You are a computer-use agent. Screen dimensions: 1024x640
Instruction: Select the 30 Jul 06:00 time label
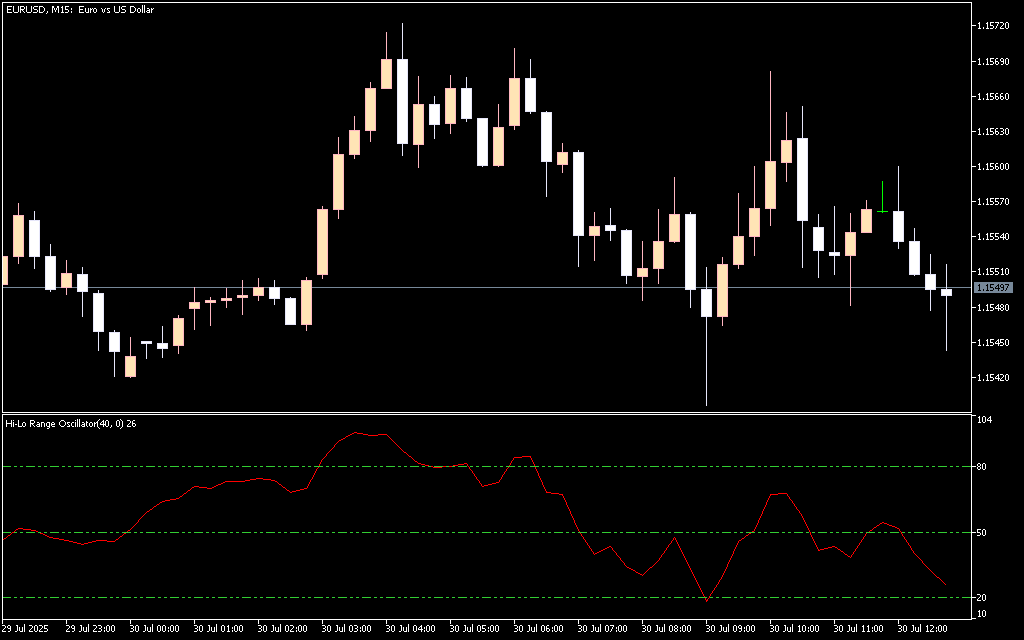click(537, 629)
